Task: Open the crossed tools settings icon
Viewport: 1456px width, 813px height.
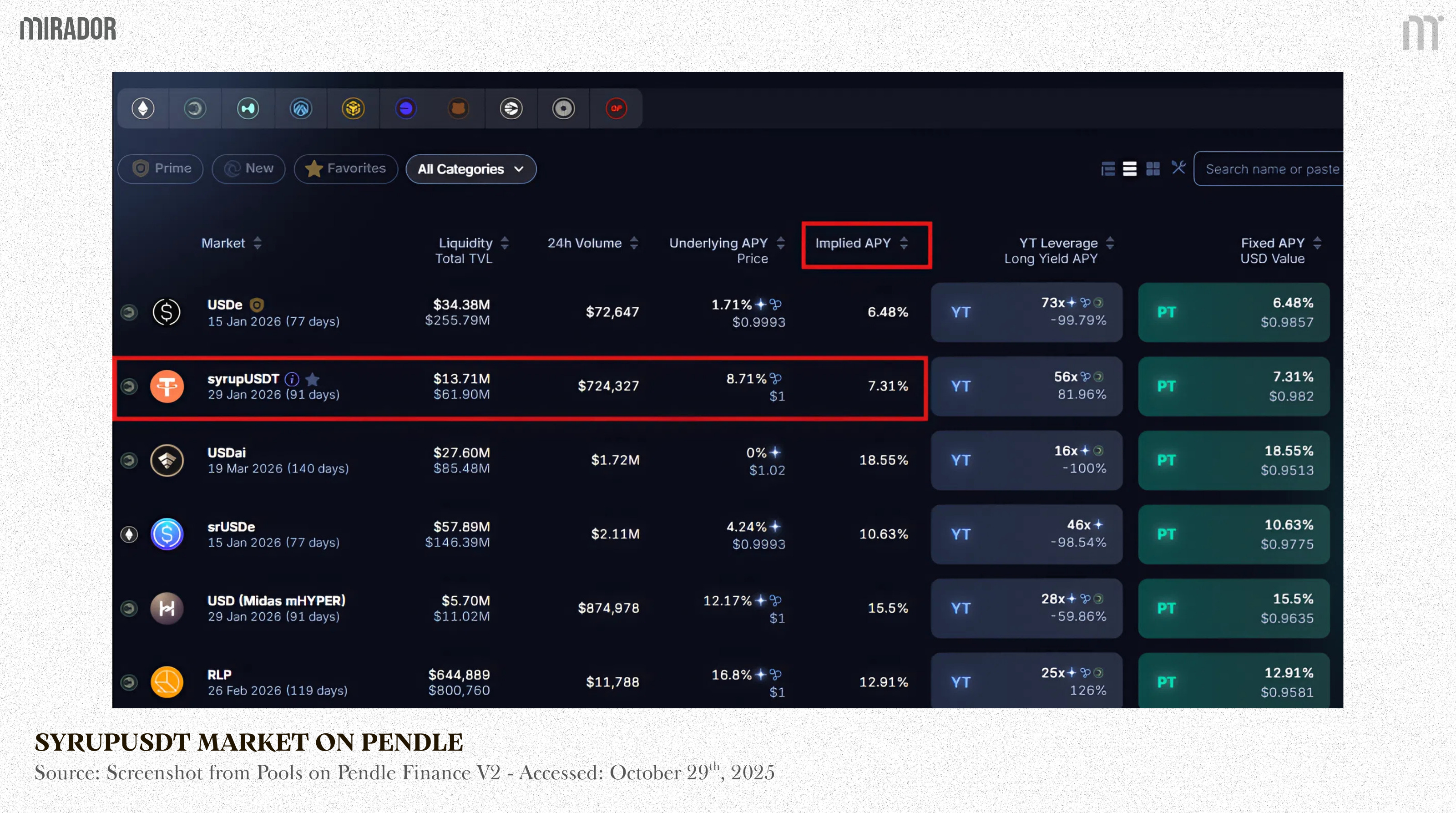Action: [1178, 168]
